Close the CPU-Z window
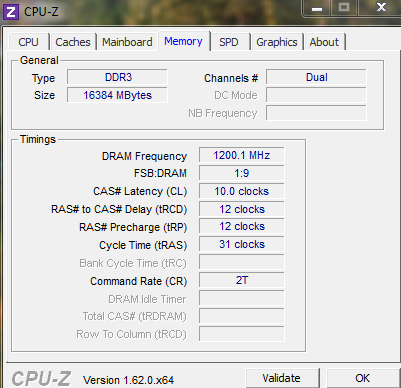The image size is (401, 388). pos(381,8)
